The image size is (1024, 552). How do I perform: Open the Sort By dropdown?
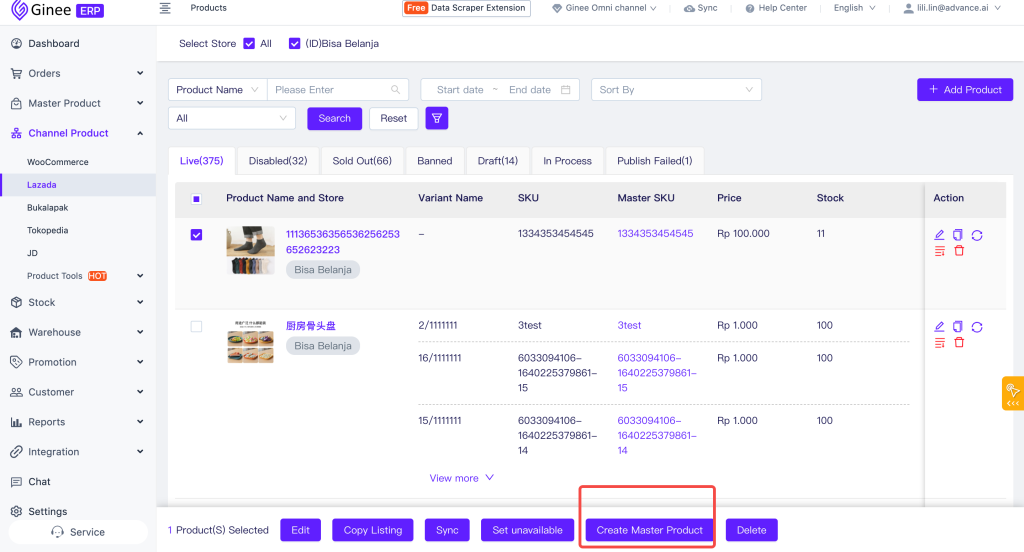pyautogui.click(x=676, y=89)
